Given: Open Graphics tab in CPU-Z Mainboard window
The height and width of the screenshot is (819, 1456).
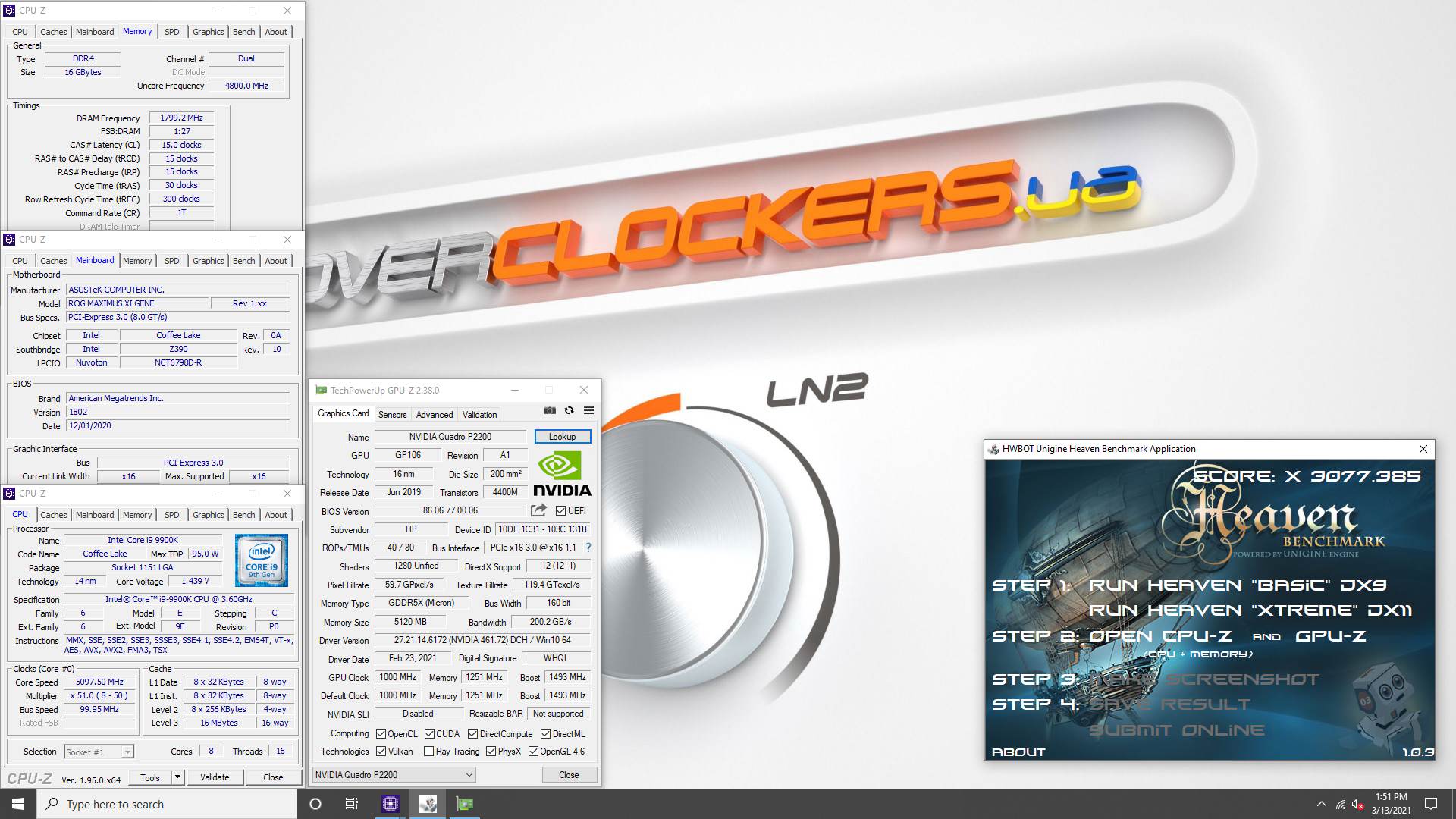Looking at the screenshot, I should (x=208, y=261).
